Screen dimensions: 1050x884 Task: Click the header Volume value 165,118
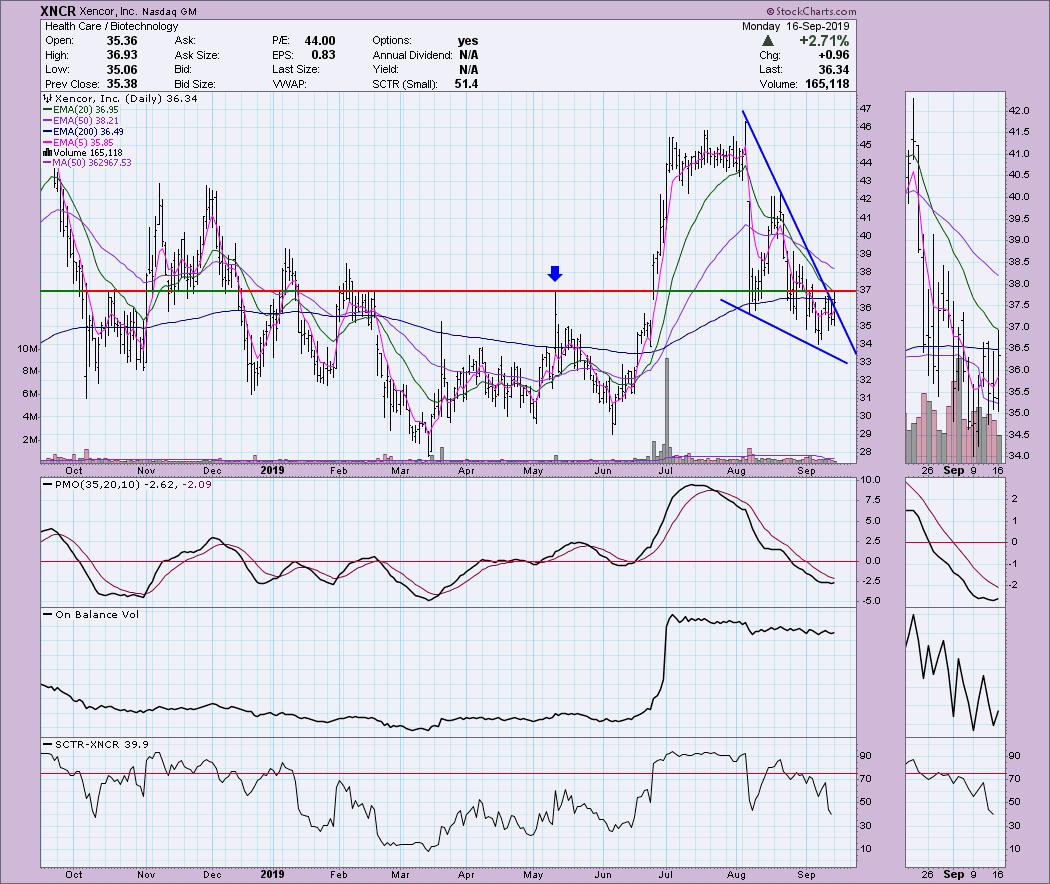coord(828,84)
